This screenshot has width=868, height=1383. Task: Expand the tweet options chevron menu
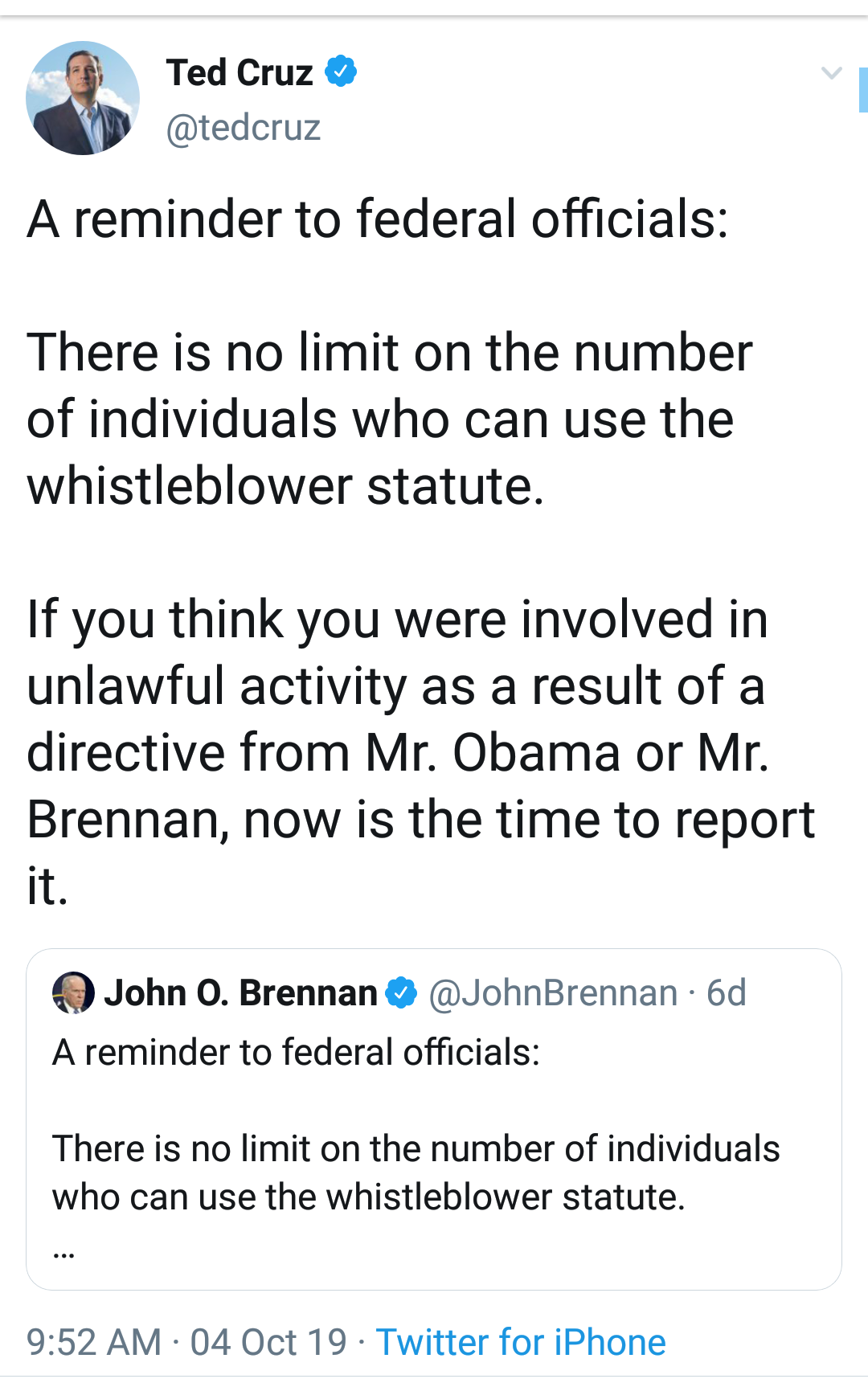point(831,74)
